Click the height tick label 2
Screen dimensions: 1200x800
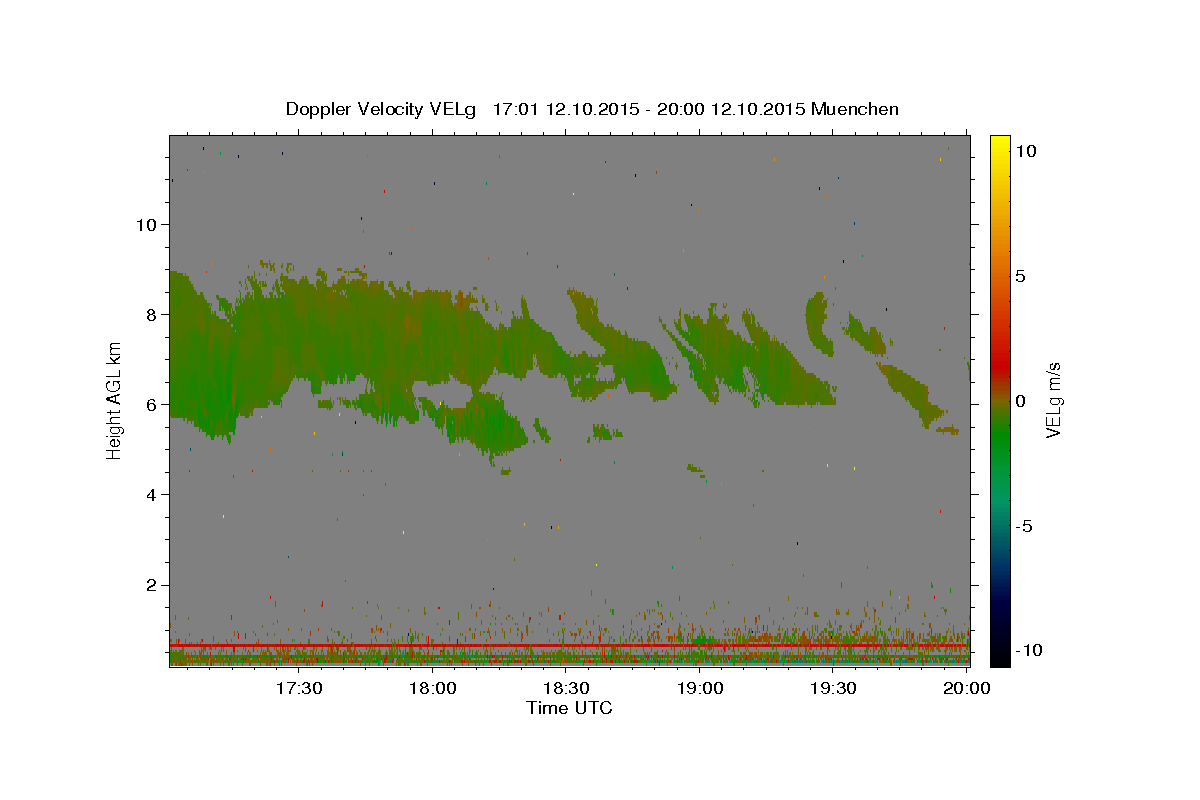tap(151, 585)
